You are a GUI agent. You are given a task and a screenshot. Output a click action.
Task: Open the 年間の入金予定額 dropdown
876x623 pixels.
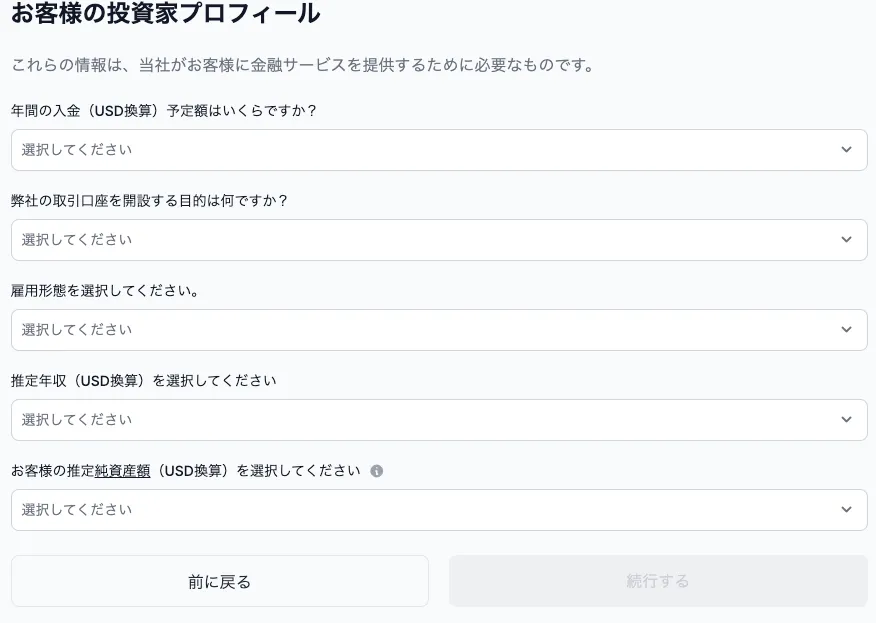440,150
